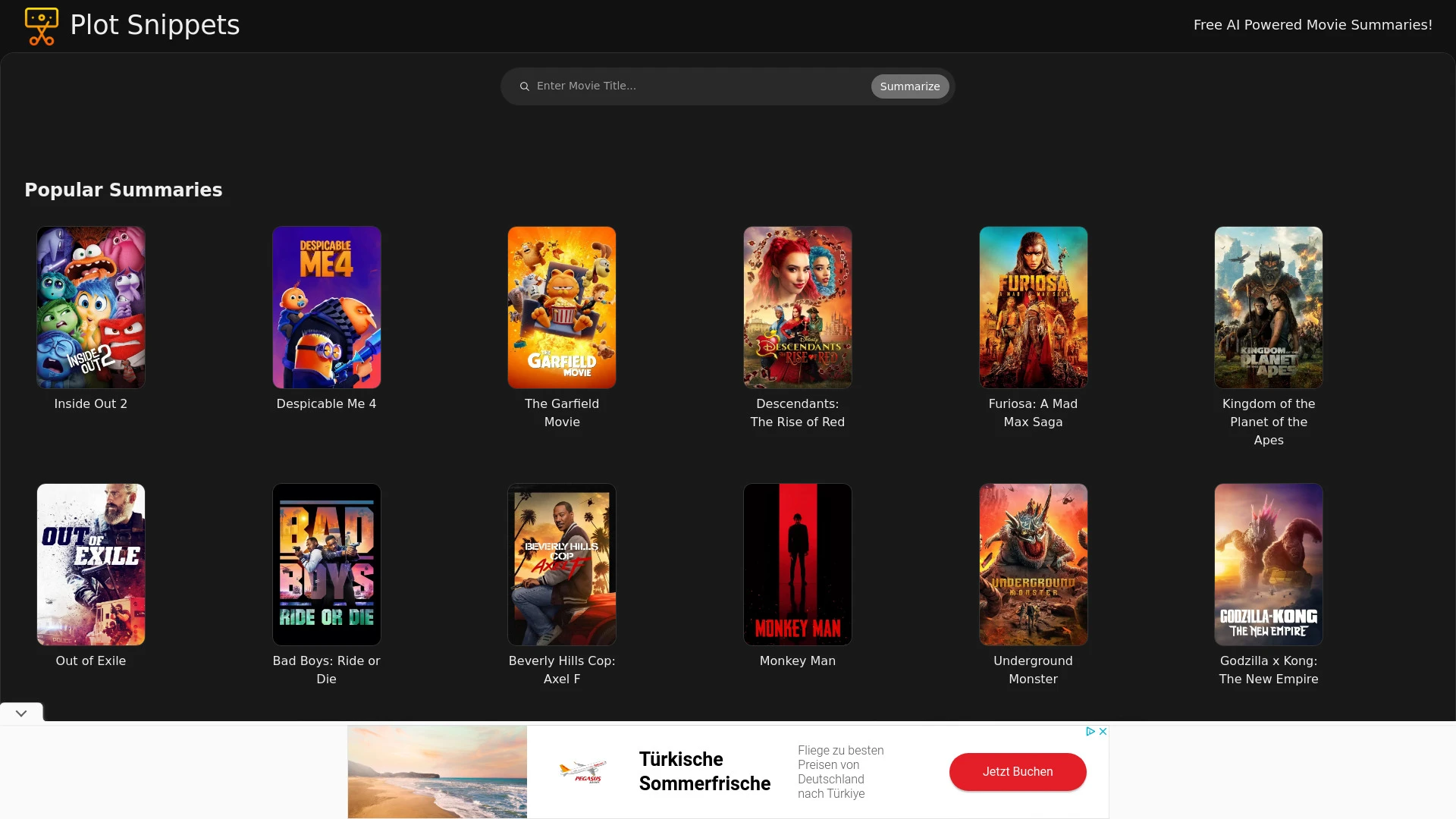Click the Enter Movie Title input field
This screenshot has width=1456, height=819.
pyautogui.click(x=695, y=86)
